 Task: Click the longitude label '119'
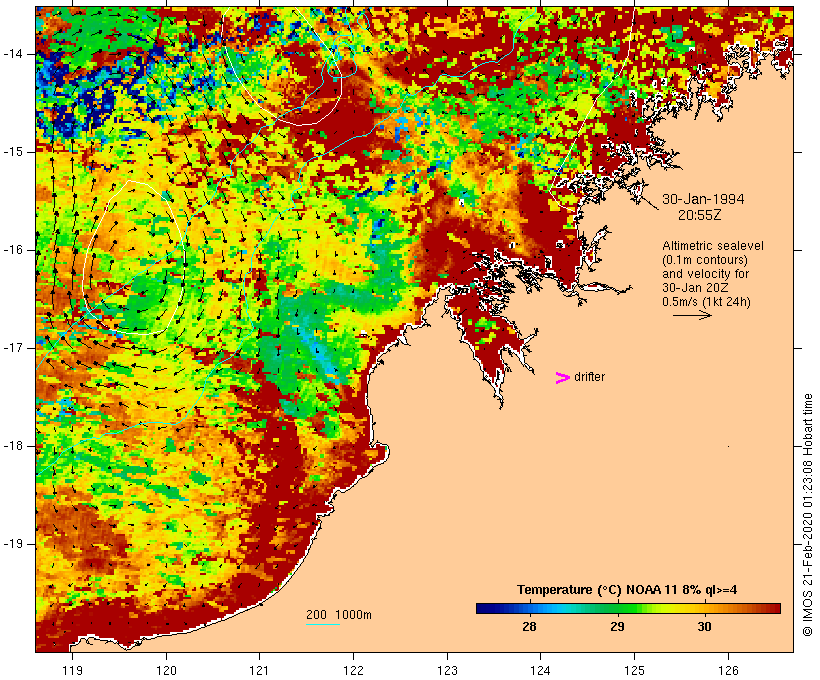72,670
